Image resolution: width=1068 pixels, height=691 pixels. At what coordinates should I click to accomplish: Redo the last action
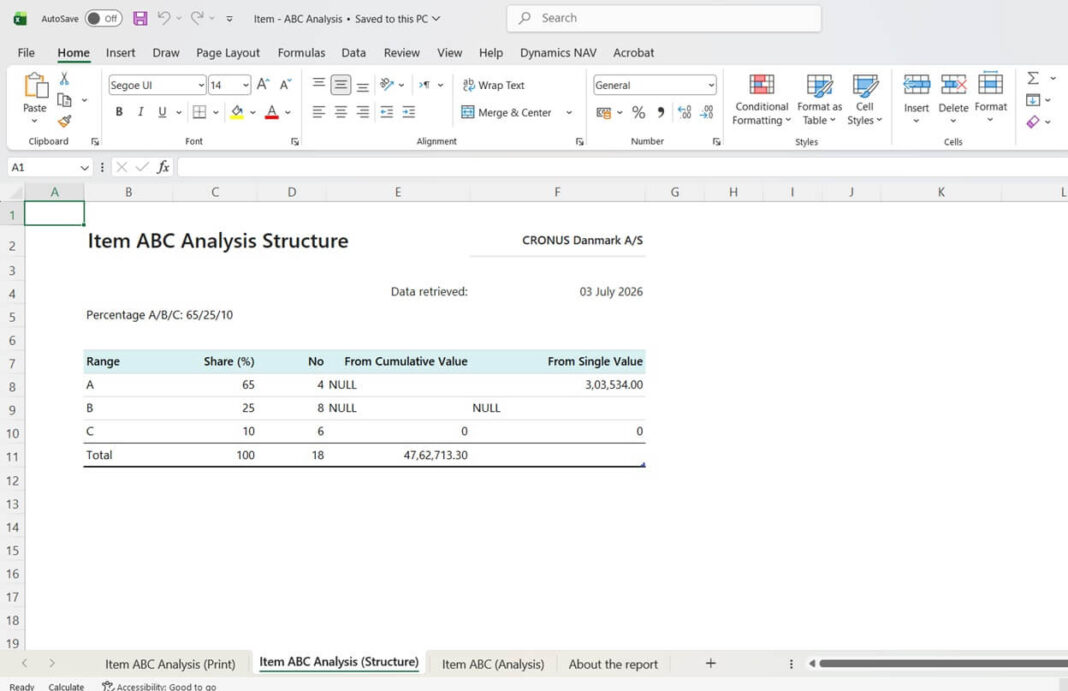(x=197, y=18)
